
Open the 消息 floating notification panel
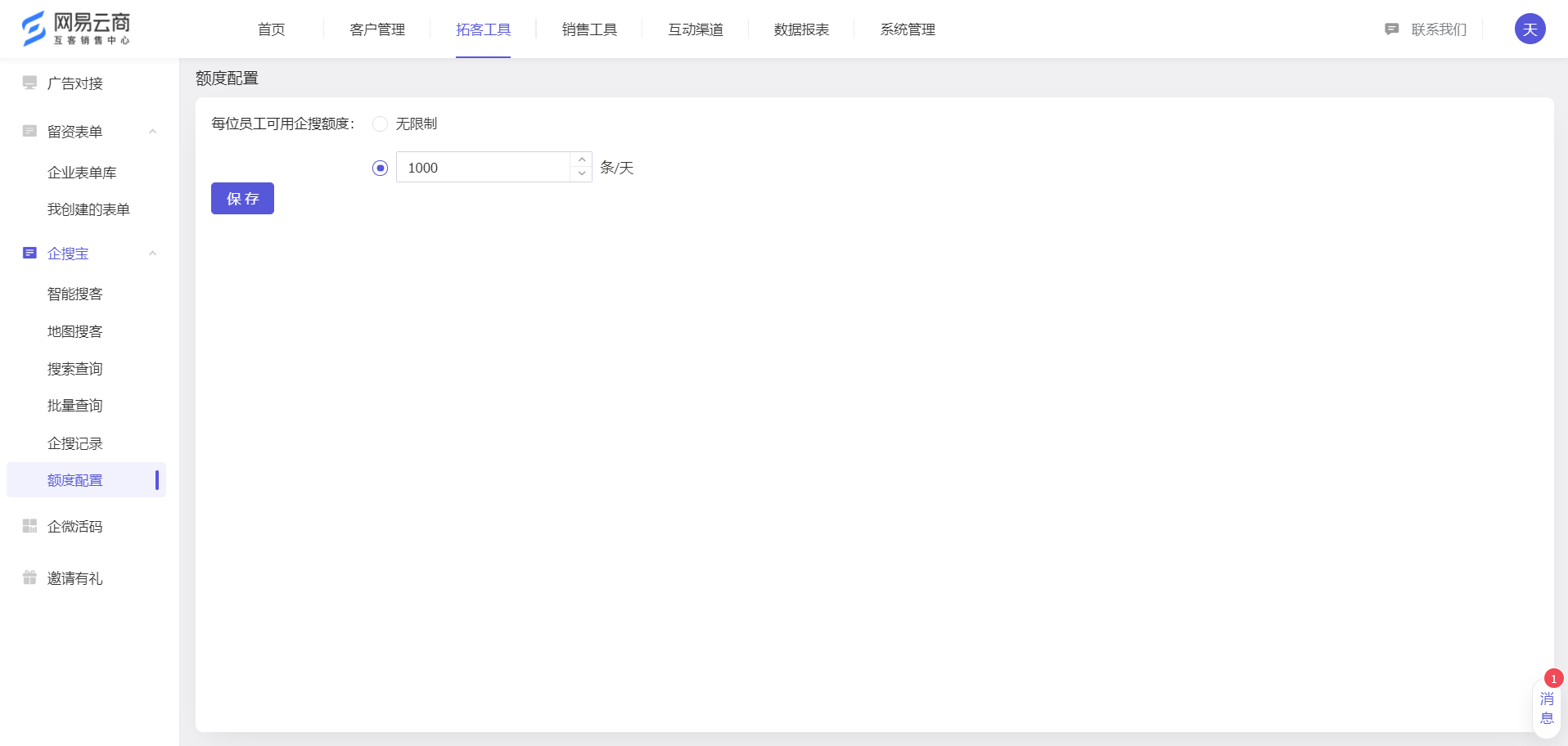pos(1546,708)
